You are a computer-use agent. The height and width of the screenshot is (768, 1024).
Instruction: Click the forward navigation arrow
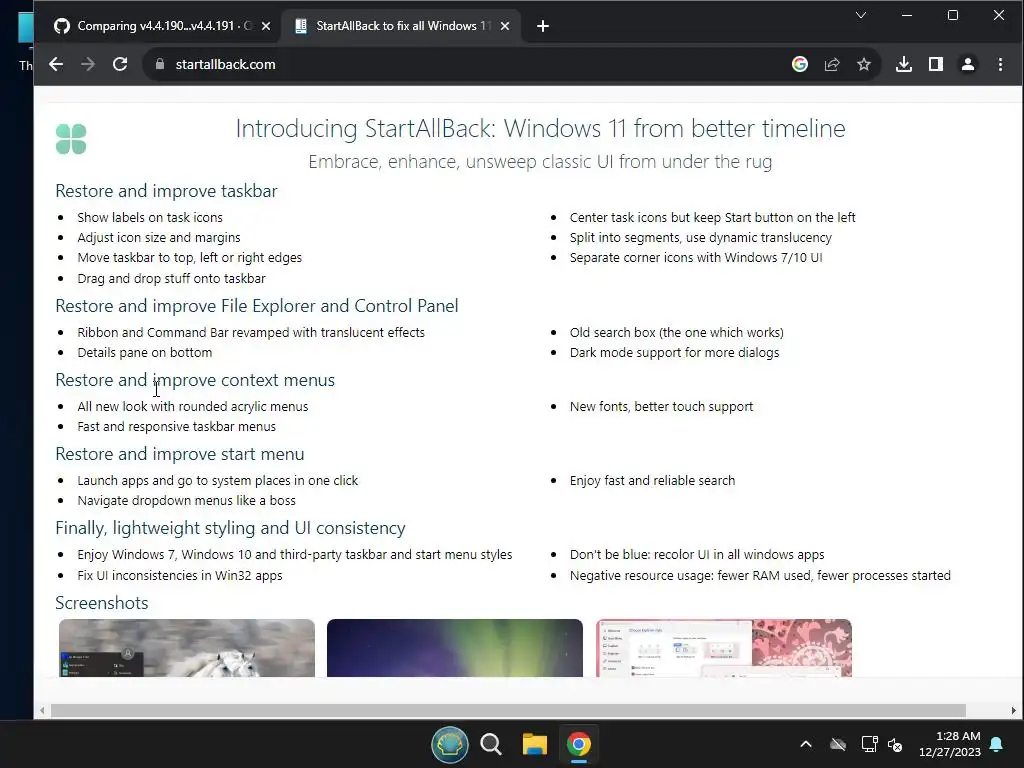tap(88, 64)
